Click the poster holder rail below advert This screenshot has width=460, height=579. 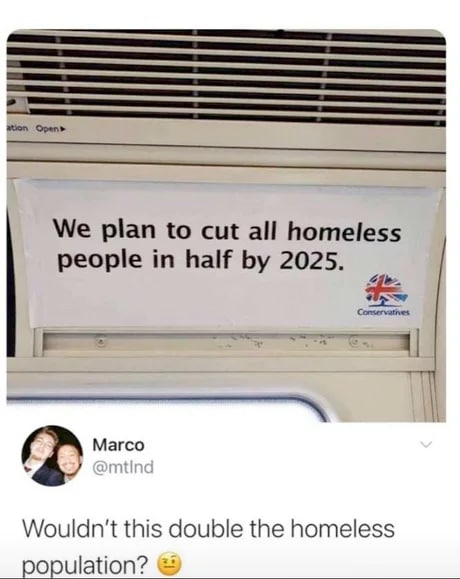click(x=226, y=342)
